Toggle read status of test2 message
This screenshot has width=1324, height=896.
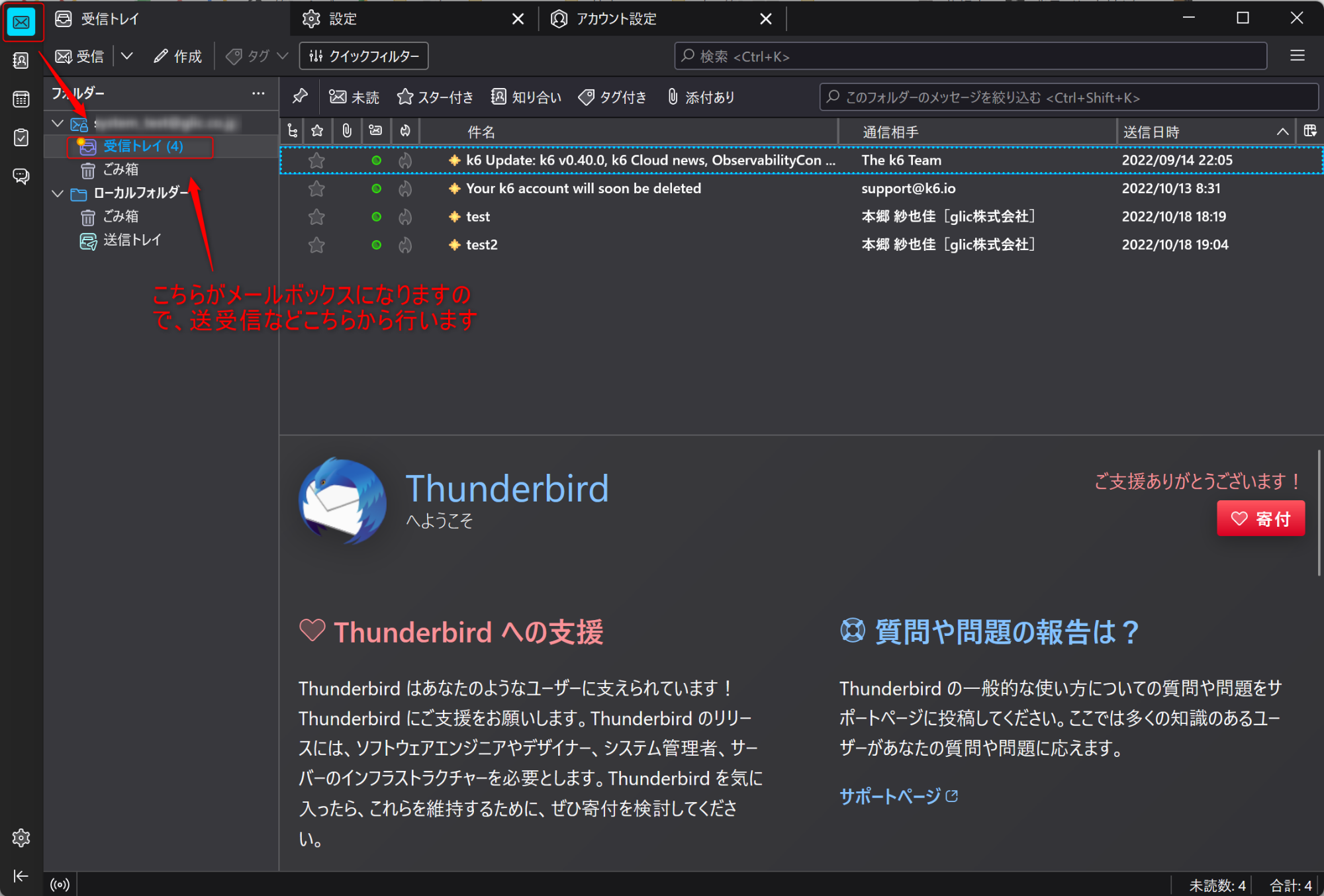pos(376,245)
